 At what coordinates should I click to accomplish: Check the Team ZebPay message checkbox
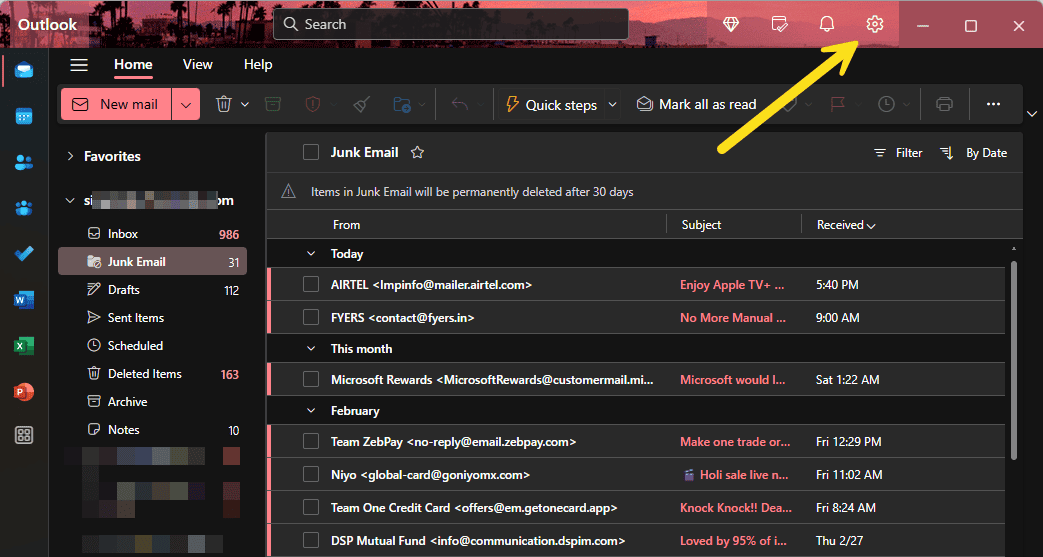[x=311, y=442]
